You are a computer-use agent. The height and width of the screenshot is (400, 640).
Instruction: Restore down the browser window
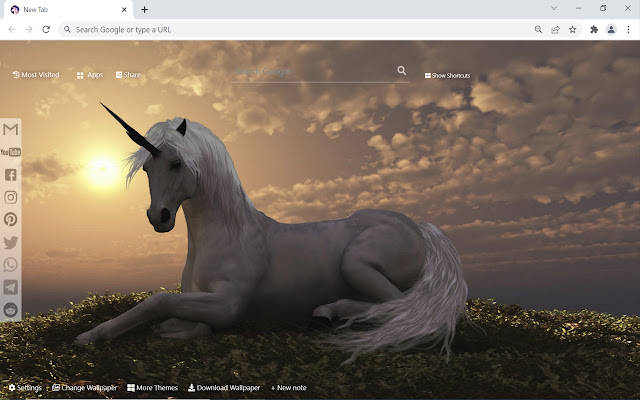click(603, 8)
